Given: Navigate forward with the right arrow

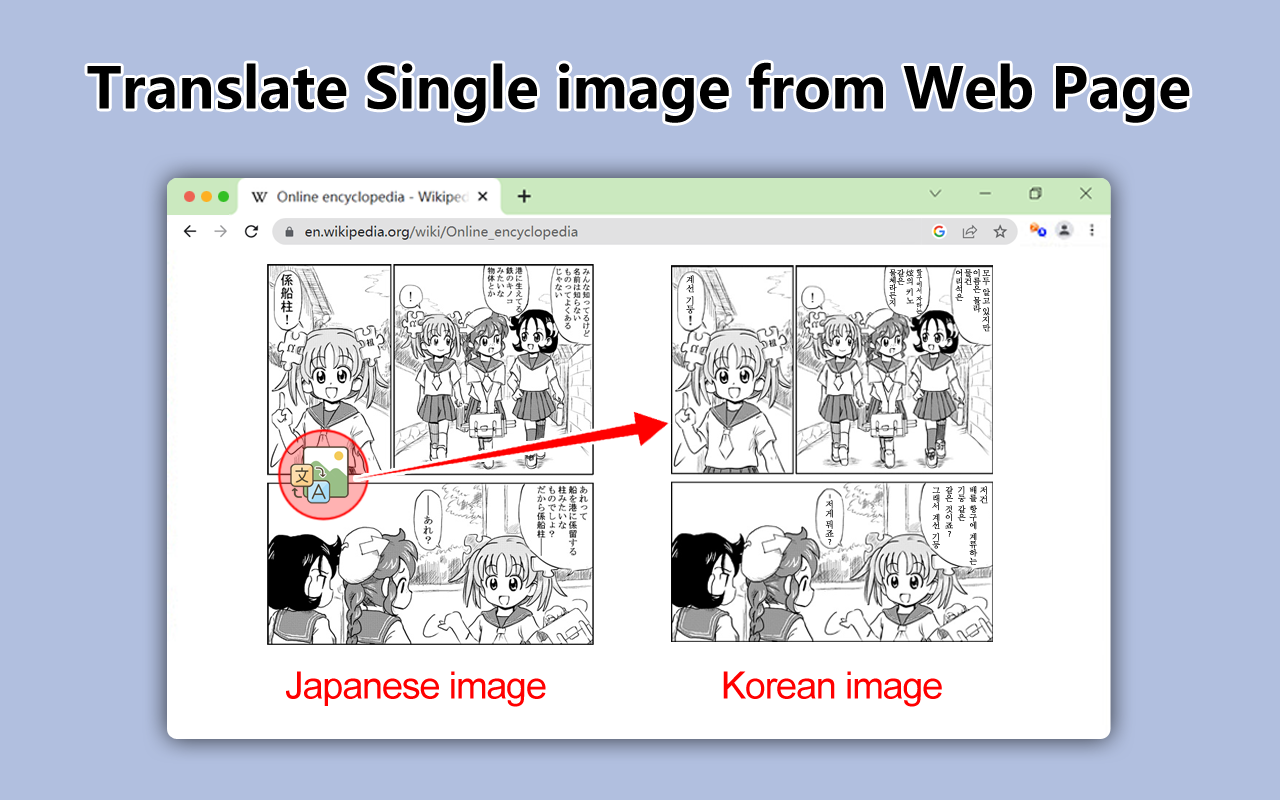Looking at the screenshot, I should (220, 231).
